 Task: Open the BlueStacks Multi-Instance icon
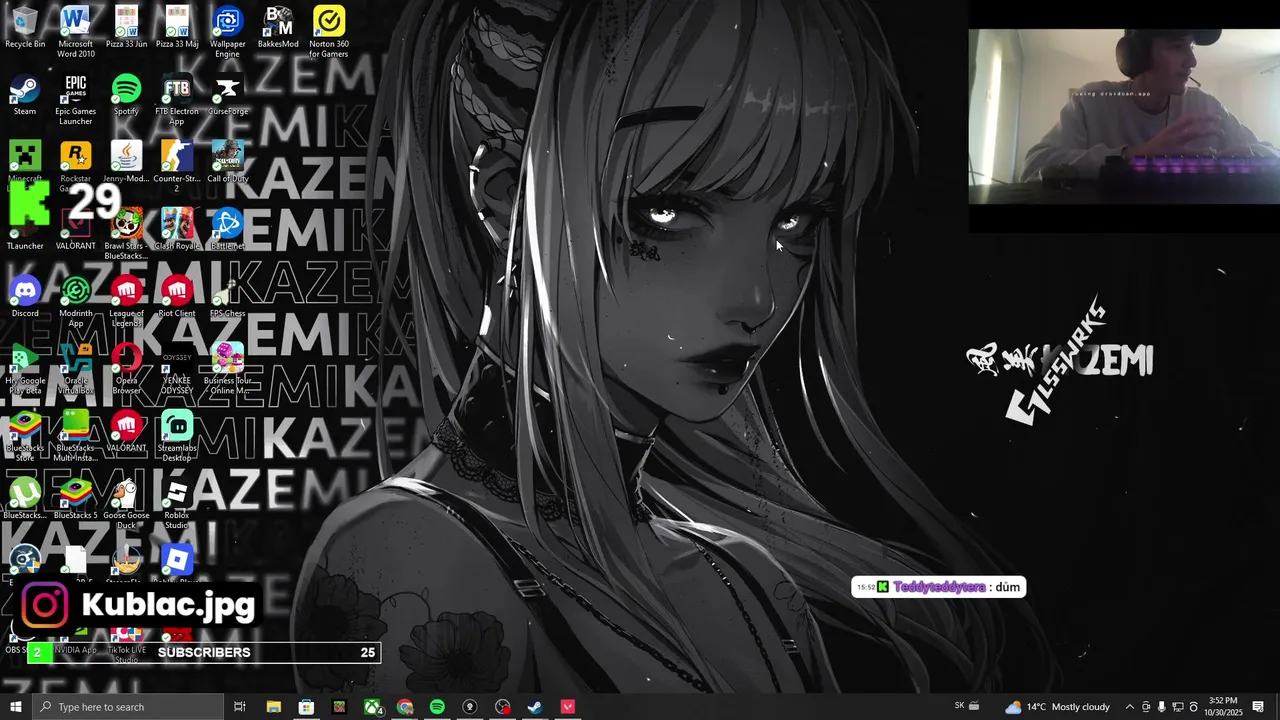(75, 436)
